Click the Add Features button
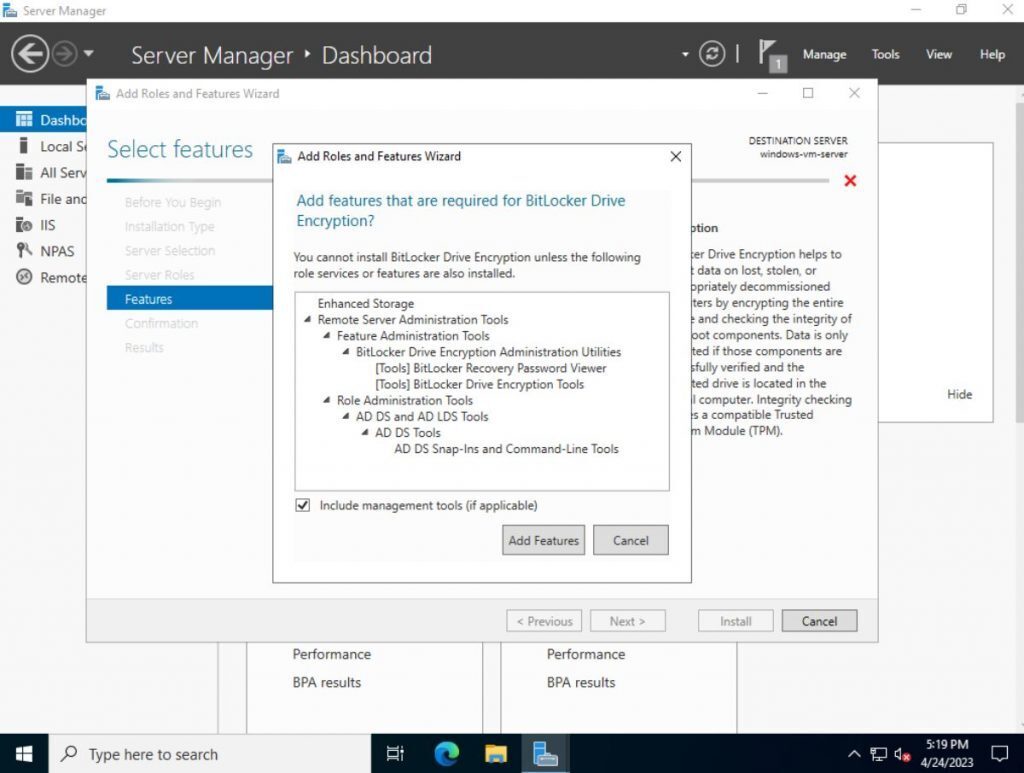 [x=543, y=540]
